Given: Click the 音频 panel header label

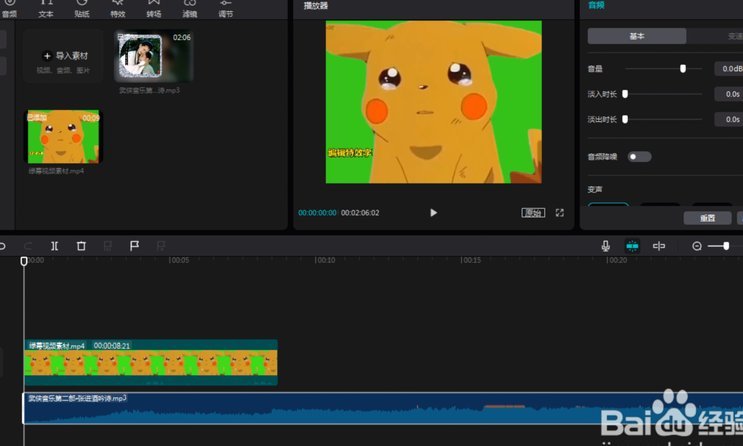Looking at the screenshot, I should click(x=596, y=5).
